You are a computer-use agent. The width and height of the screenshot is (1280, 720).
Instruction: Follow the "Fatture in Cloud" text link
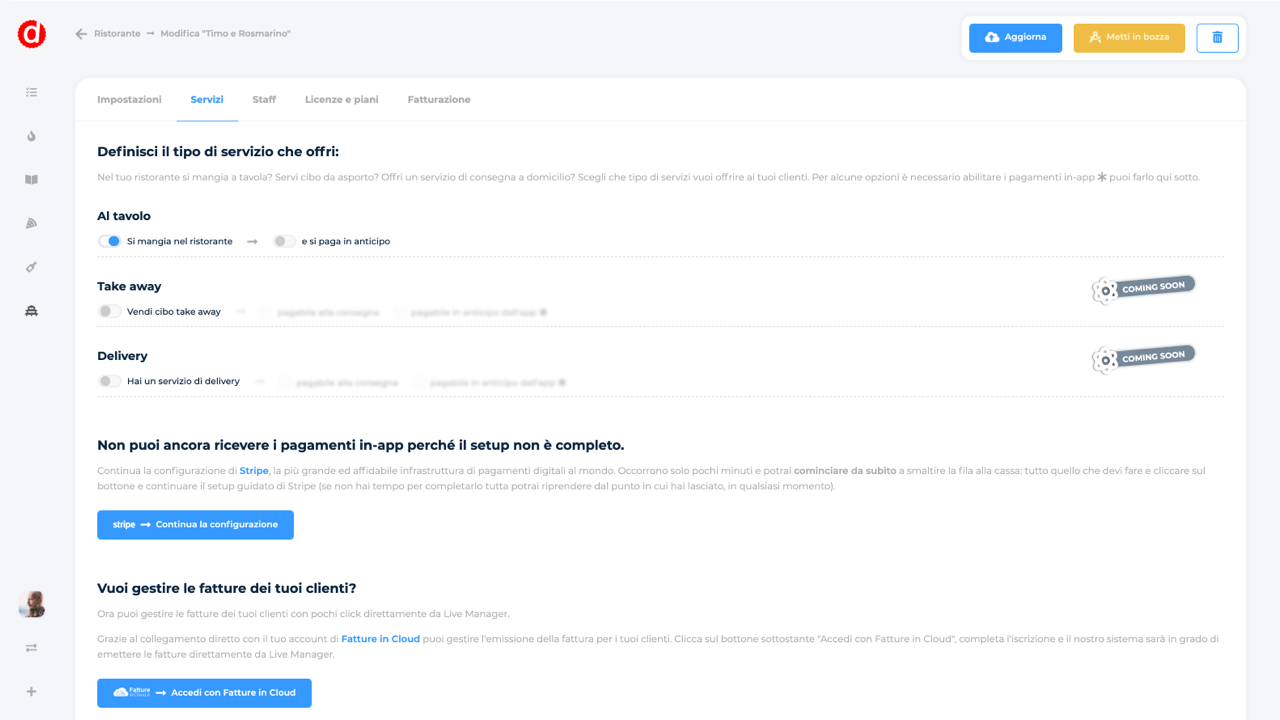[380, 639]
